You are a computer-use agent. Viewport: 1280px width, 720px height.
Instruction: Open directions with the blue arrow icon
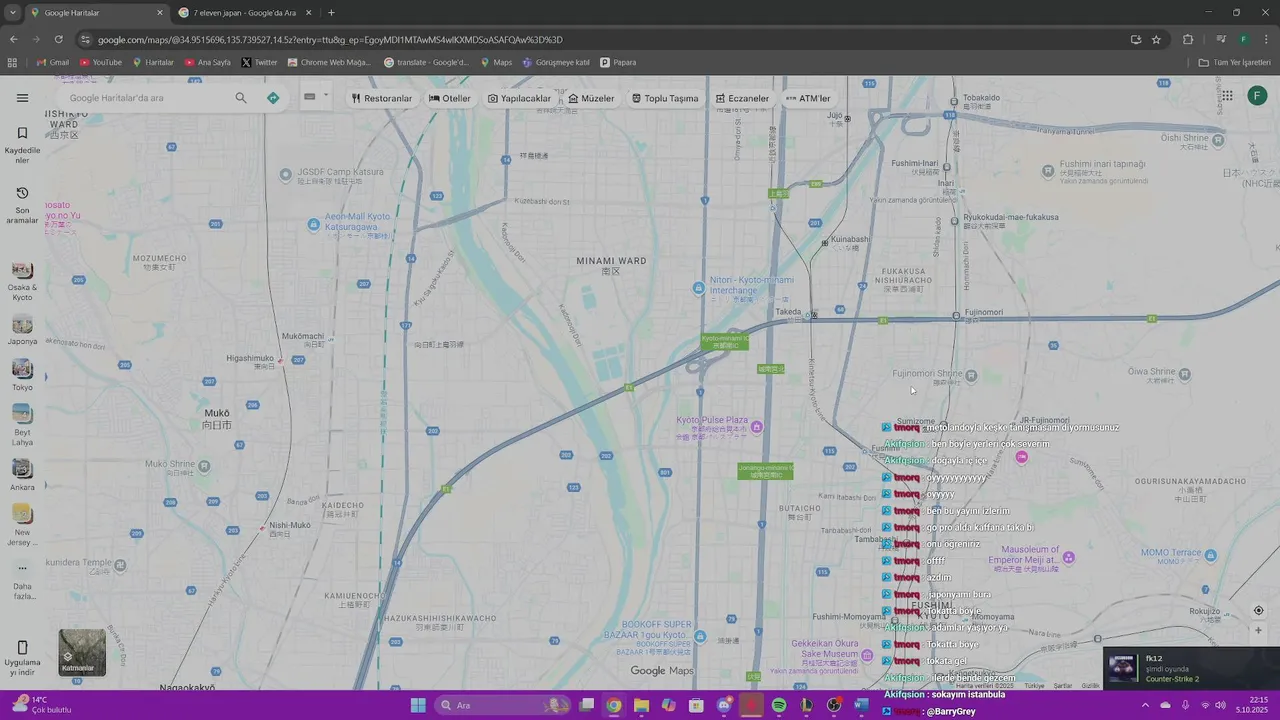coord(273,98)
